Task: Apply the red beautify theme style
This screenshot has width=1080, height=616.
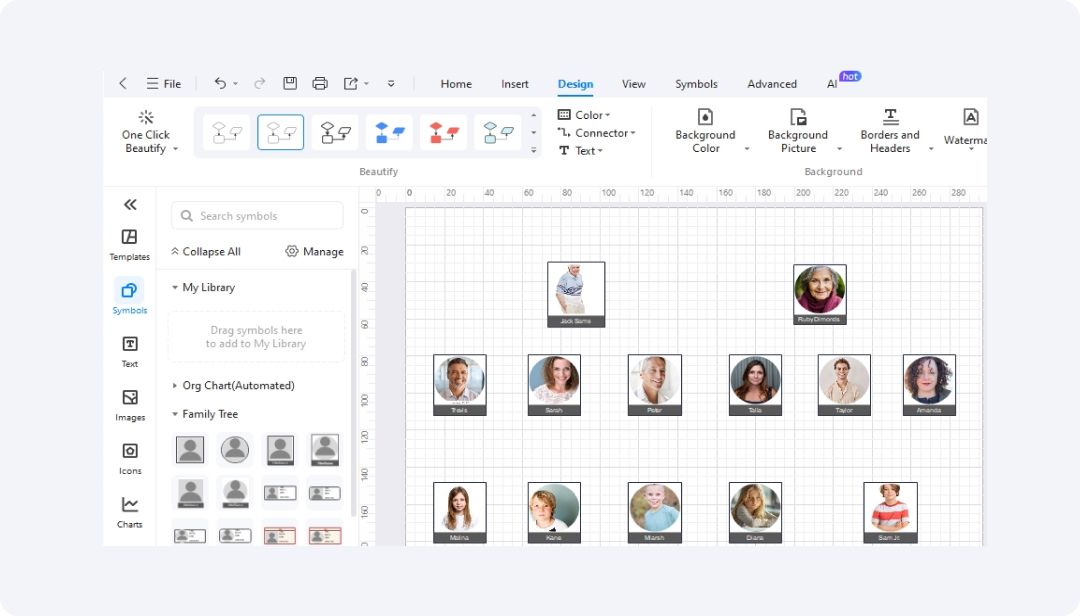Action: (x=444, y=132)
